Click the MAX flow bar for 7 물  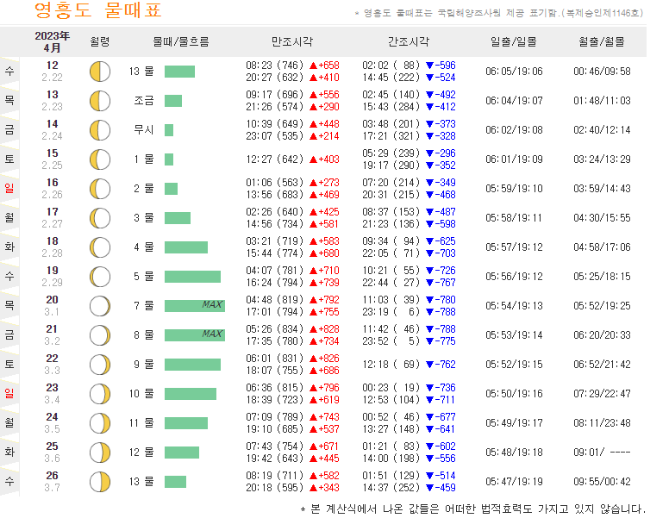195,306
